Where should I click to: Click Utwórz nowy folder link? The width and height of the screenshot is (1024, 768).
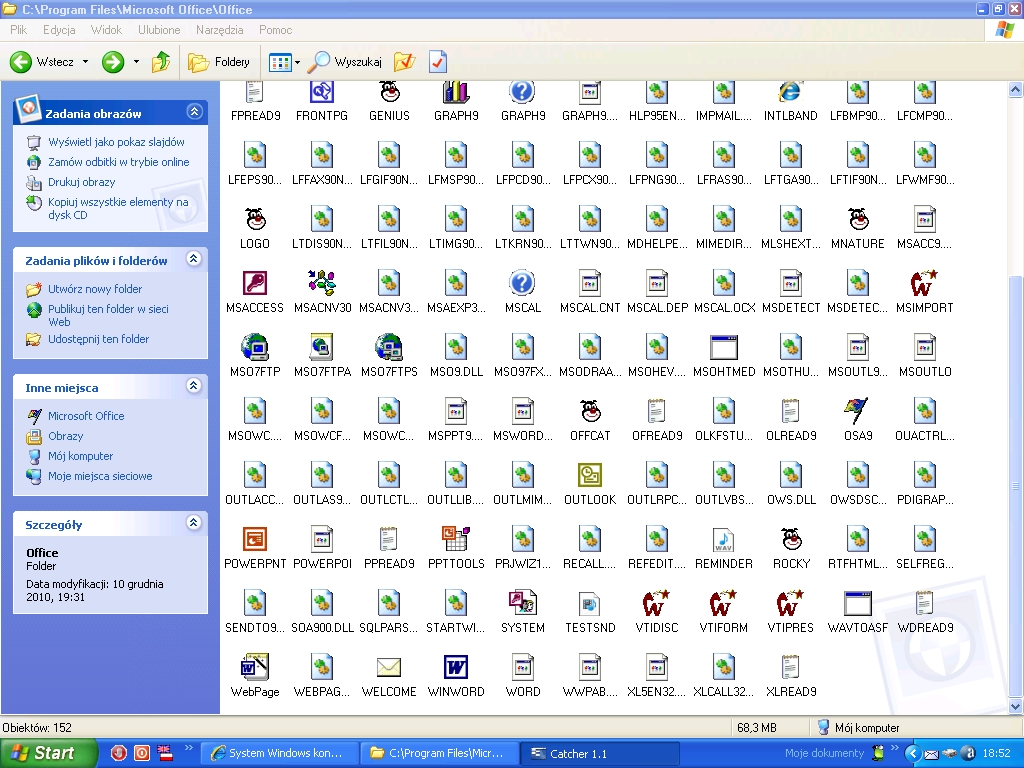coord(95,289)
